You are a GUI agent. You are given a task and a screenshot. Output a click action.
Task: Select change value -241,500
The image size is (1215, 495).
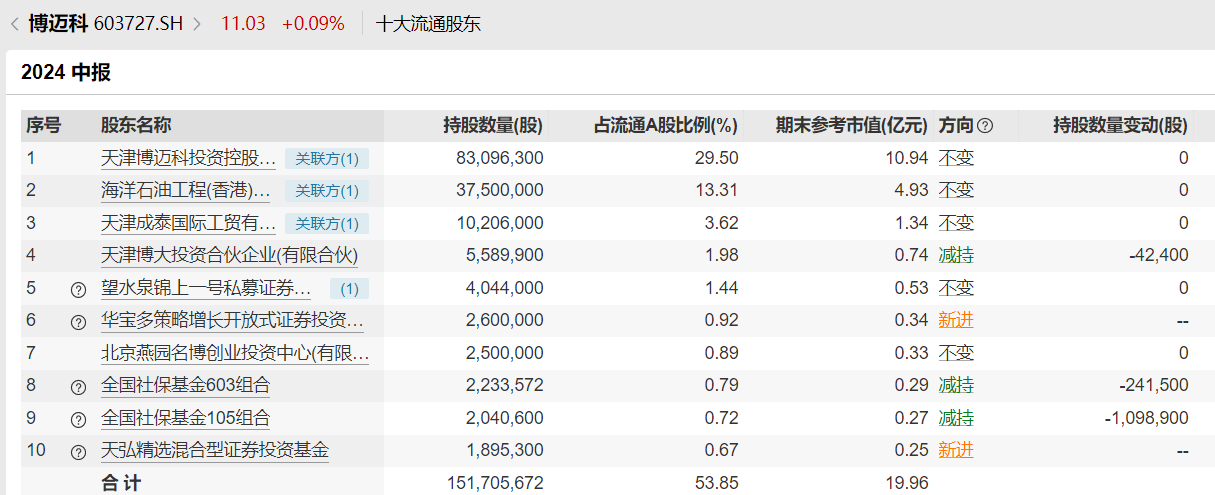[1154, 386]
